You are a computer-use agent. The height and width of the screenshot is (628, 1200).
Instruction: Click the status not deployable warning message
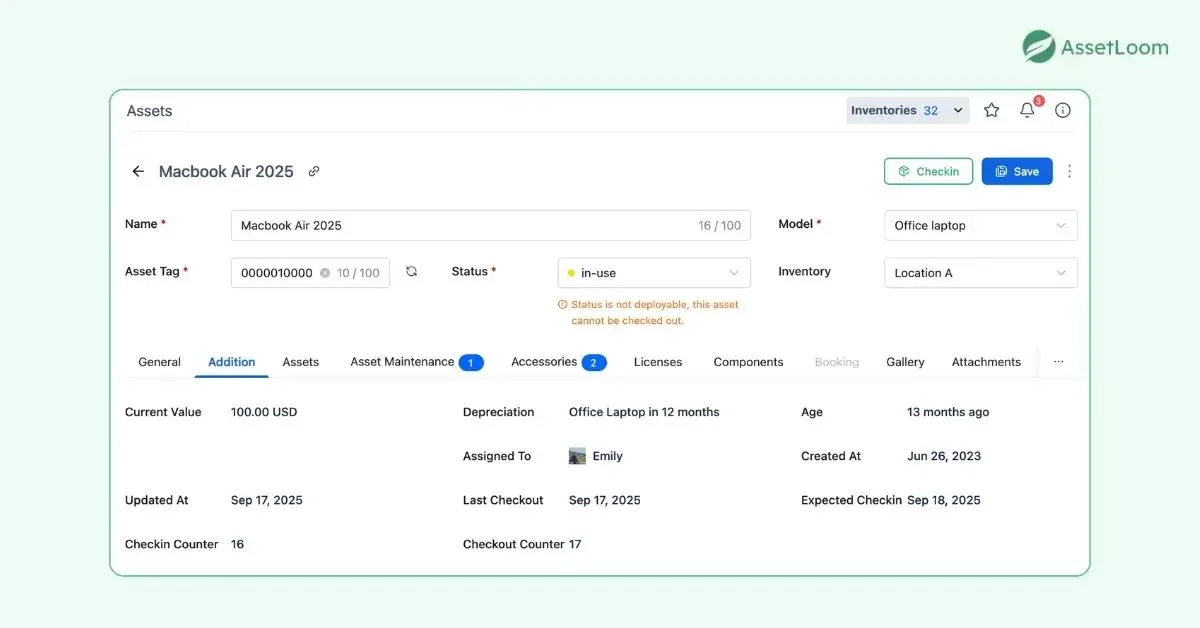[649, 312]
